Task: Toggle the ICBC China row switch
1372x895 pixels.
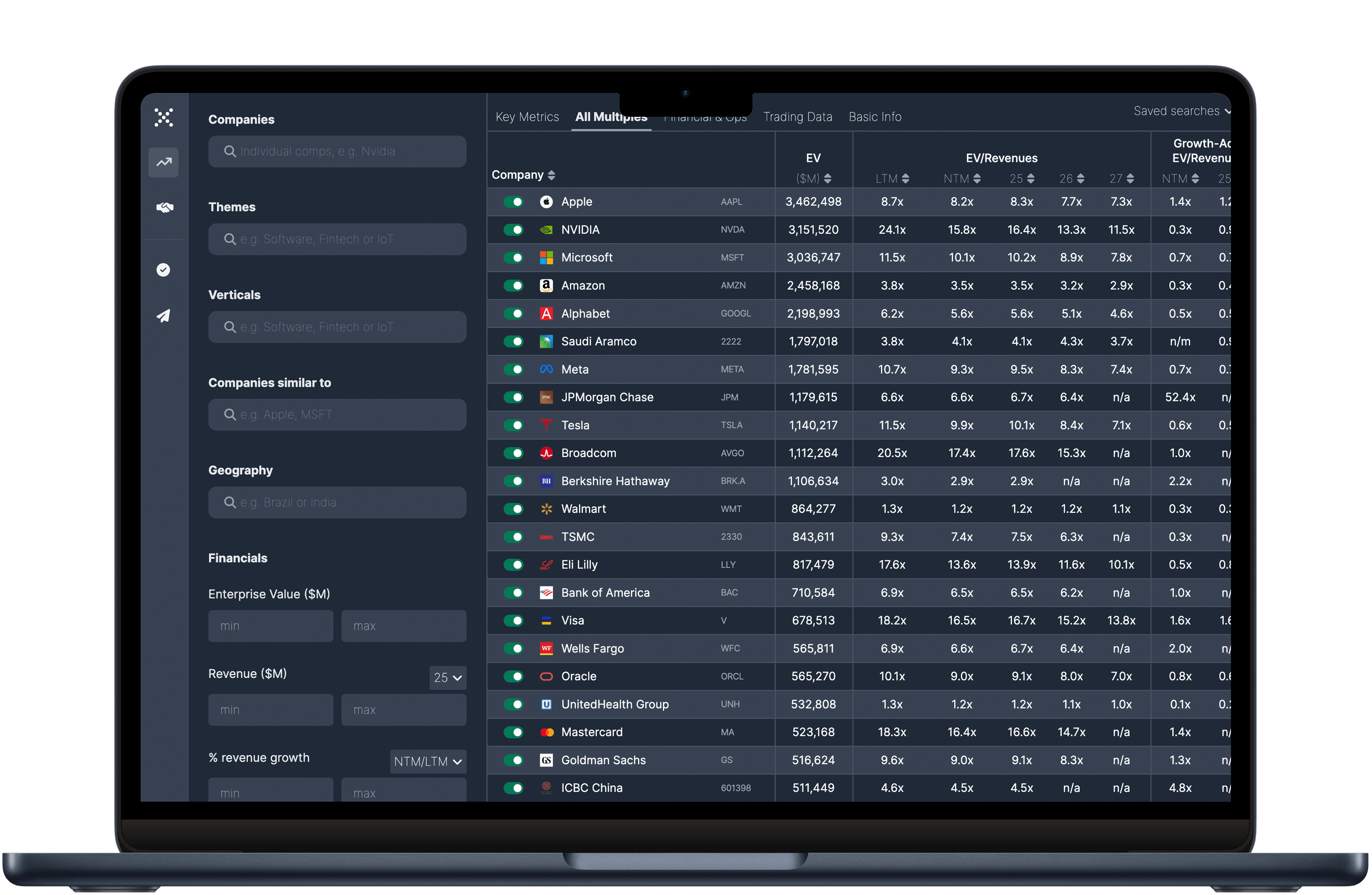Action: (513, 788)
